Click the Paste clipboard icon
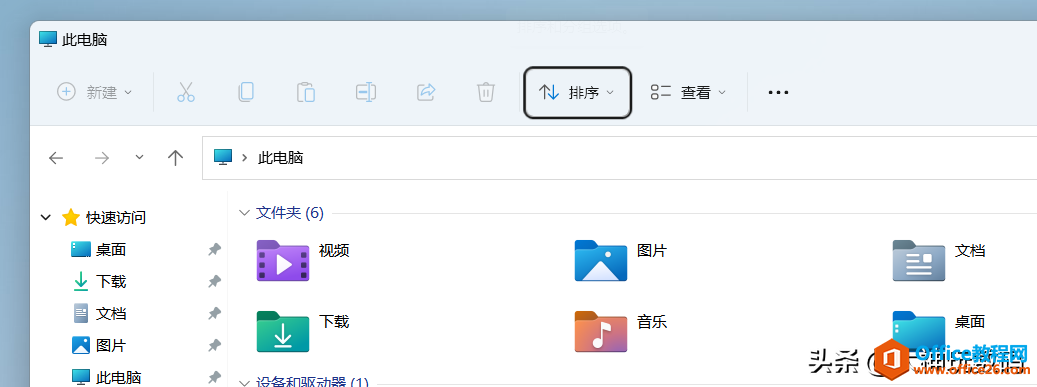 [306, 92]
